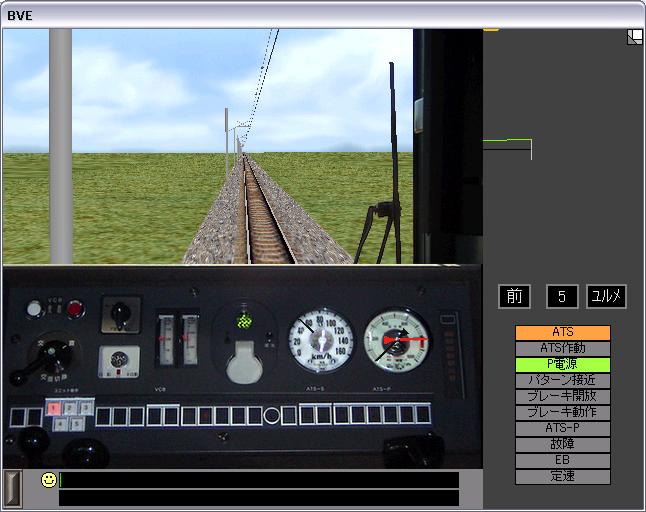Click the smiley face status icon
The image size is (646, 512).
point(49,480)
